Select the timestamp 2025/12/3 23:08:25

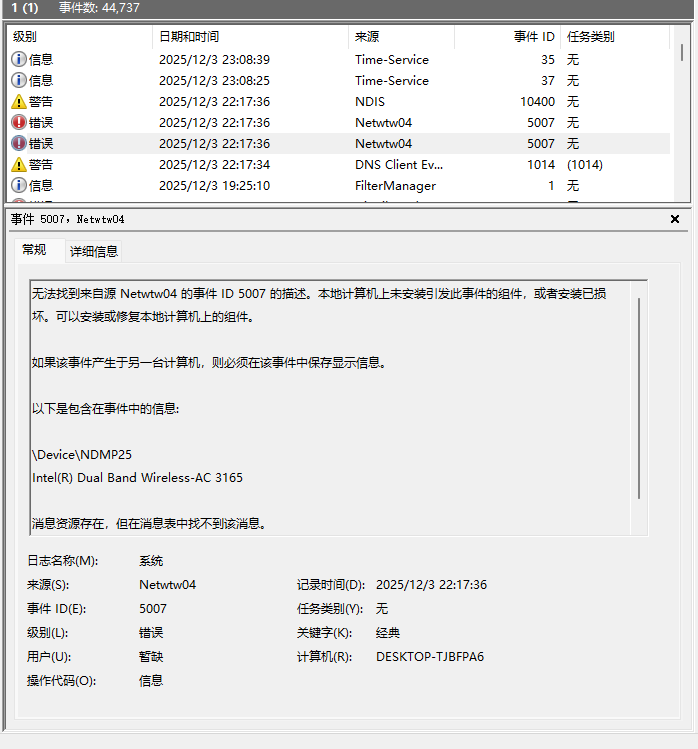click(214, 81)
